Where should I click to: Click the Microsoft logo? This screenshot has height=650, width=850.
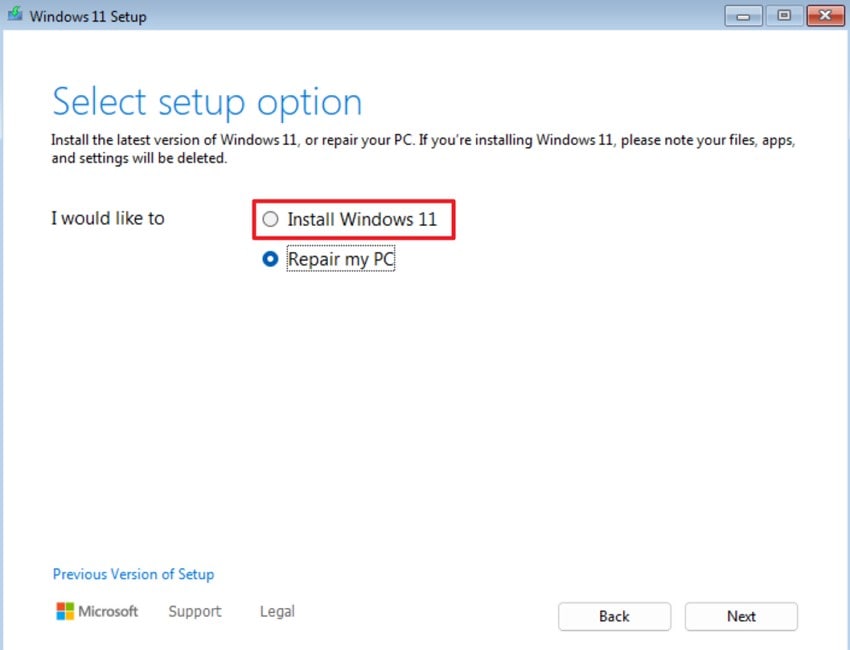pos(97,612)
